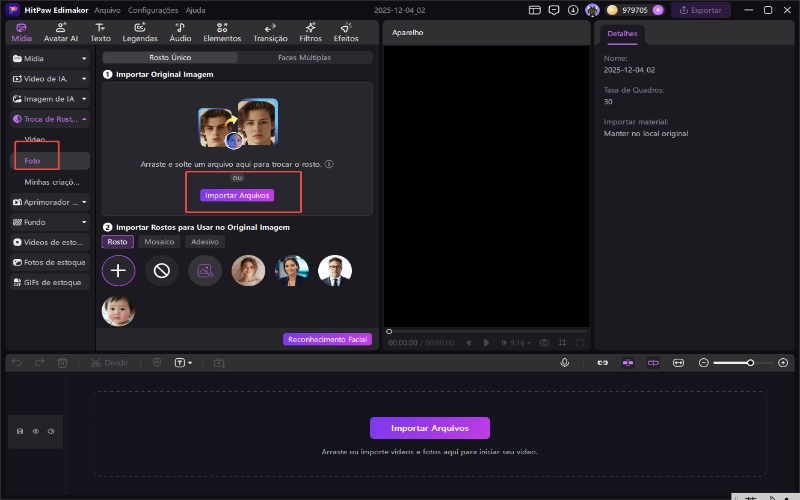Open the Avatar AI tool

pyautogui.click(x=60, y=32)
